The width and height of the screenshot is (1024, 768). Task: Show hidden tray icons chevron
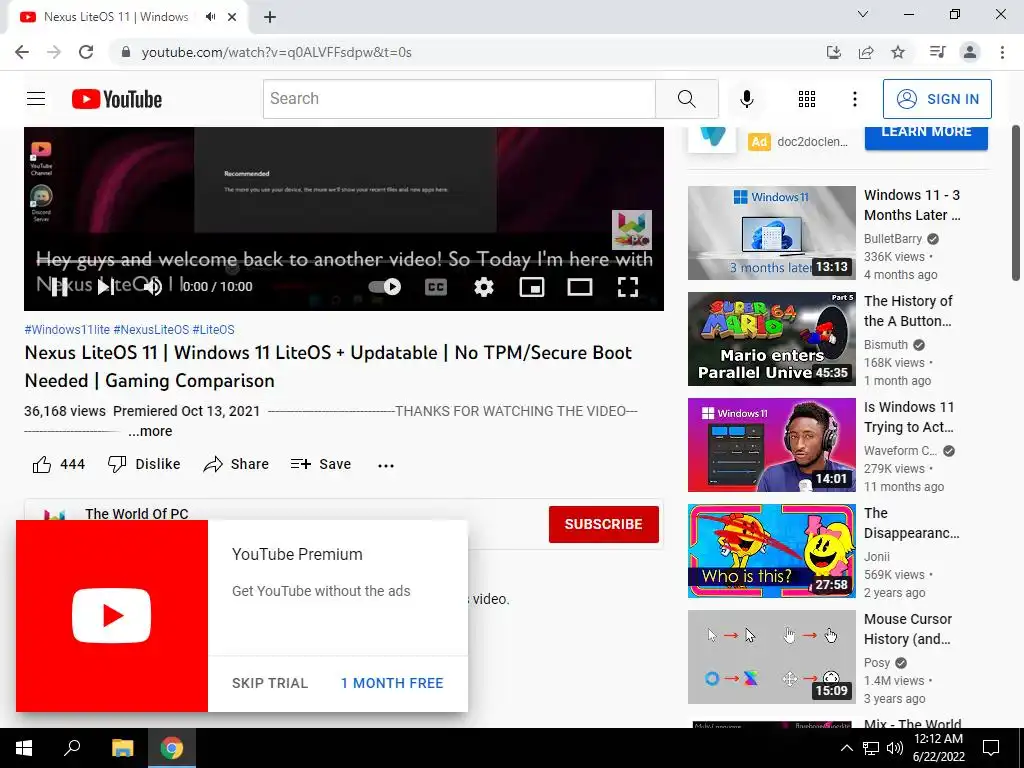[x=846, y=748]
